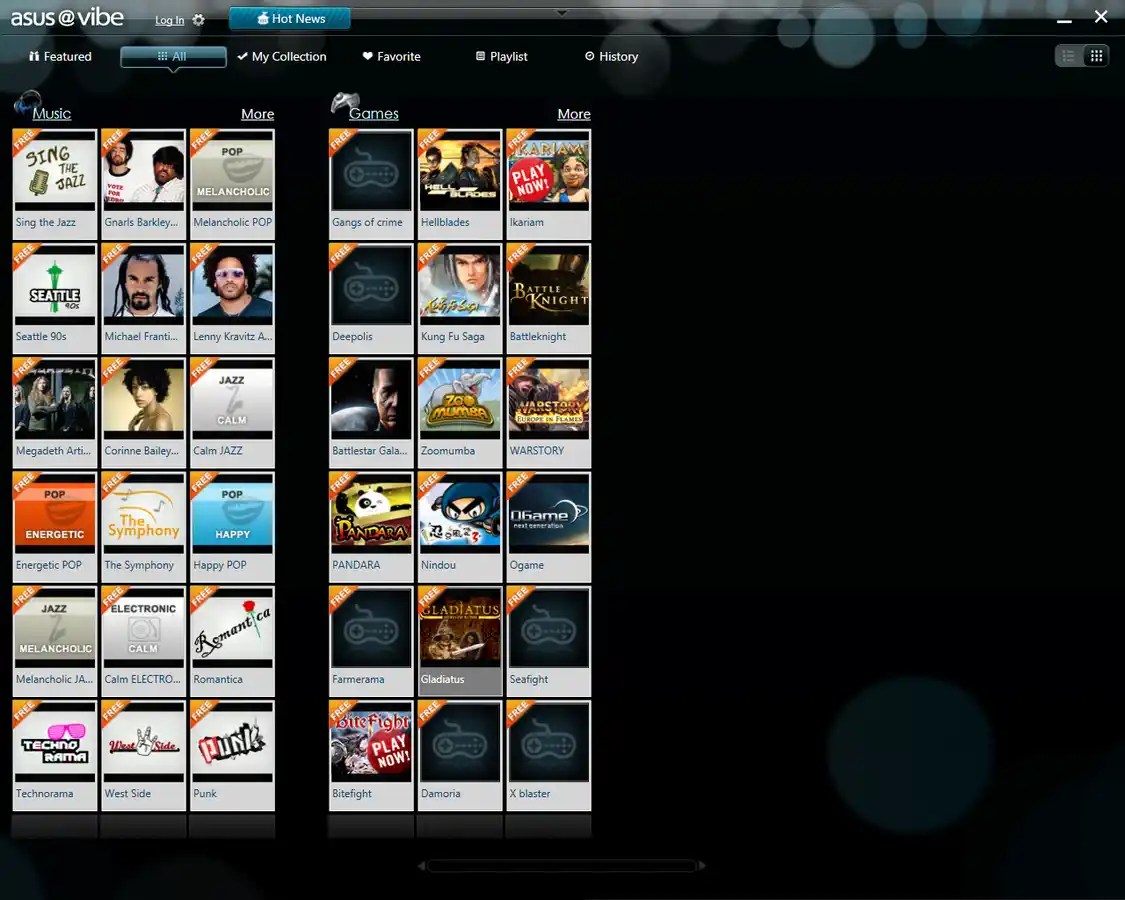Open the Technorama station

coord(55,755)
